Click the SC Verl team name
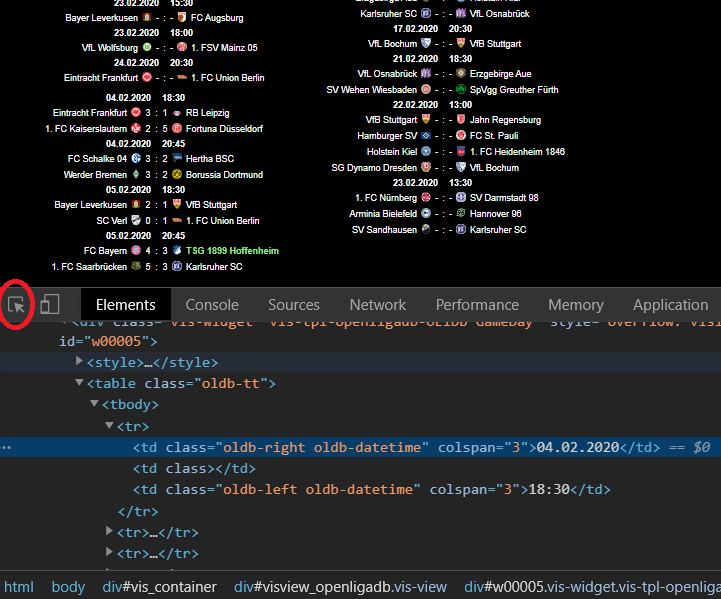Screen dimensions: 721x599 point(112,221)
